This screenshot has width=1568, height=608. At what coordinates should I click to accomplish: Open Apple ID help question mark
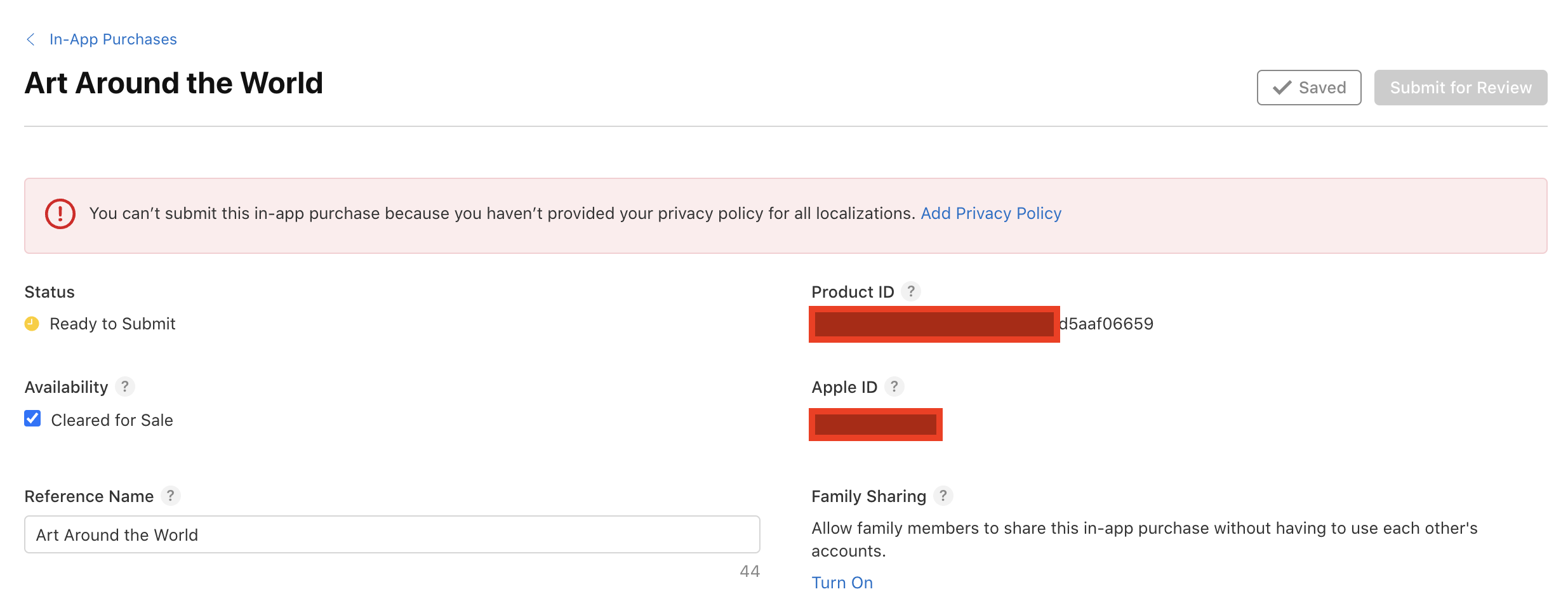click(894, 387)
